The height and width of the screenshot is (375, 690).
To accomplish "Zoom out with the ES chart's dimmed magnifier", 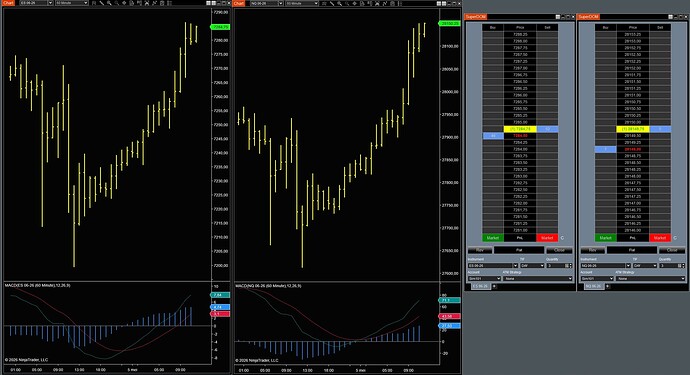I will (117, 3).
